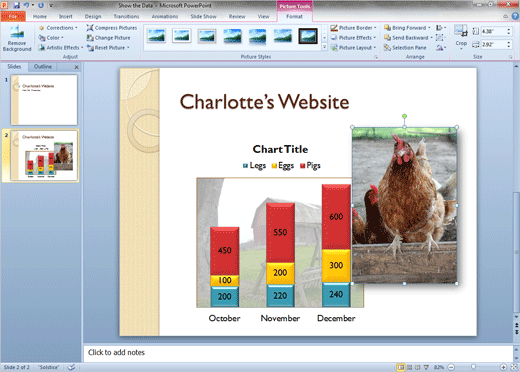The height and width of the screenshot is (372, 520).
Task: Click Compress Pictures icon
Action: [89, 28]
